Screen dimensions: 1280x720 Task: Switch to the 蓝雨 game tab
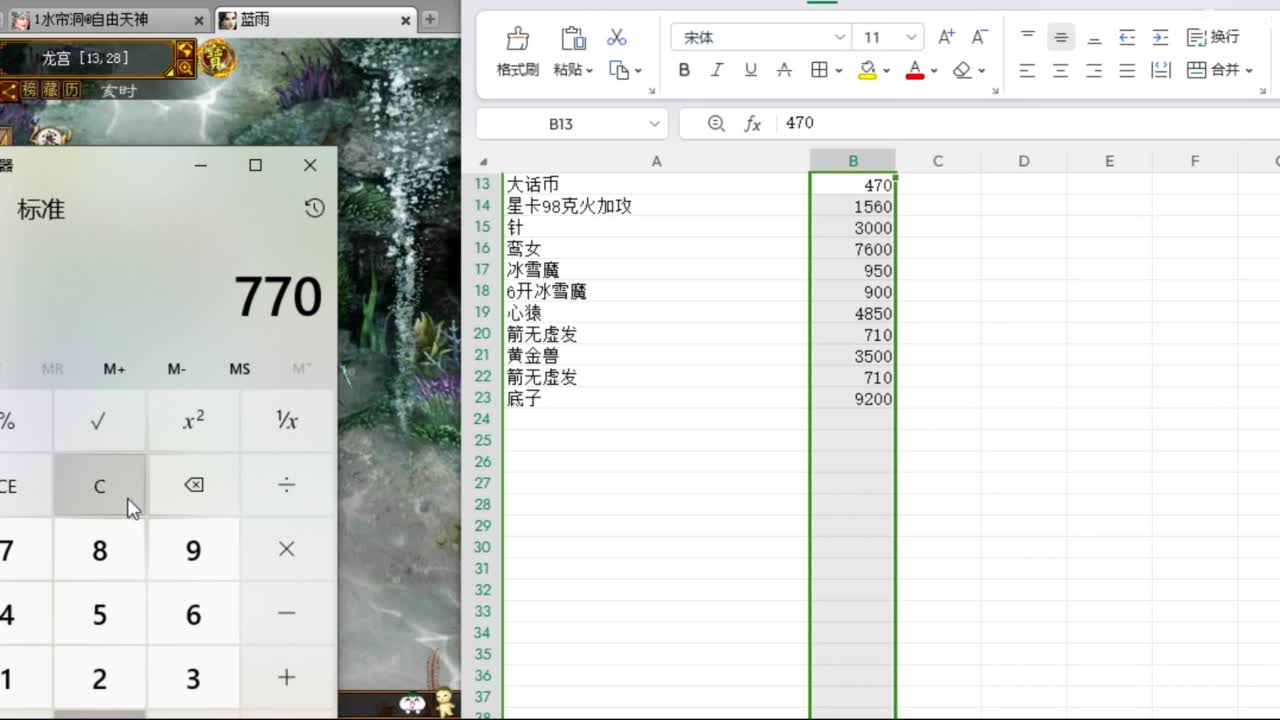pos(313,20)
